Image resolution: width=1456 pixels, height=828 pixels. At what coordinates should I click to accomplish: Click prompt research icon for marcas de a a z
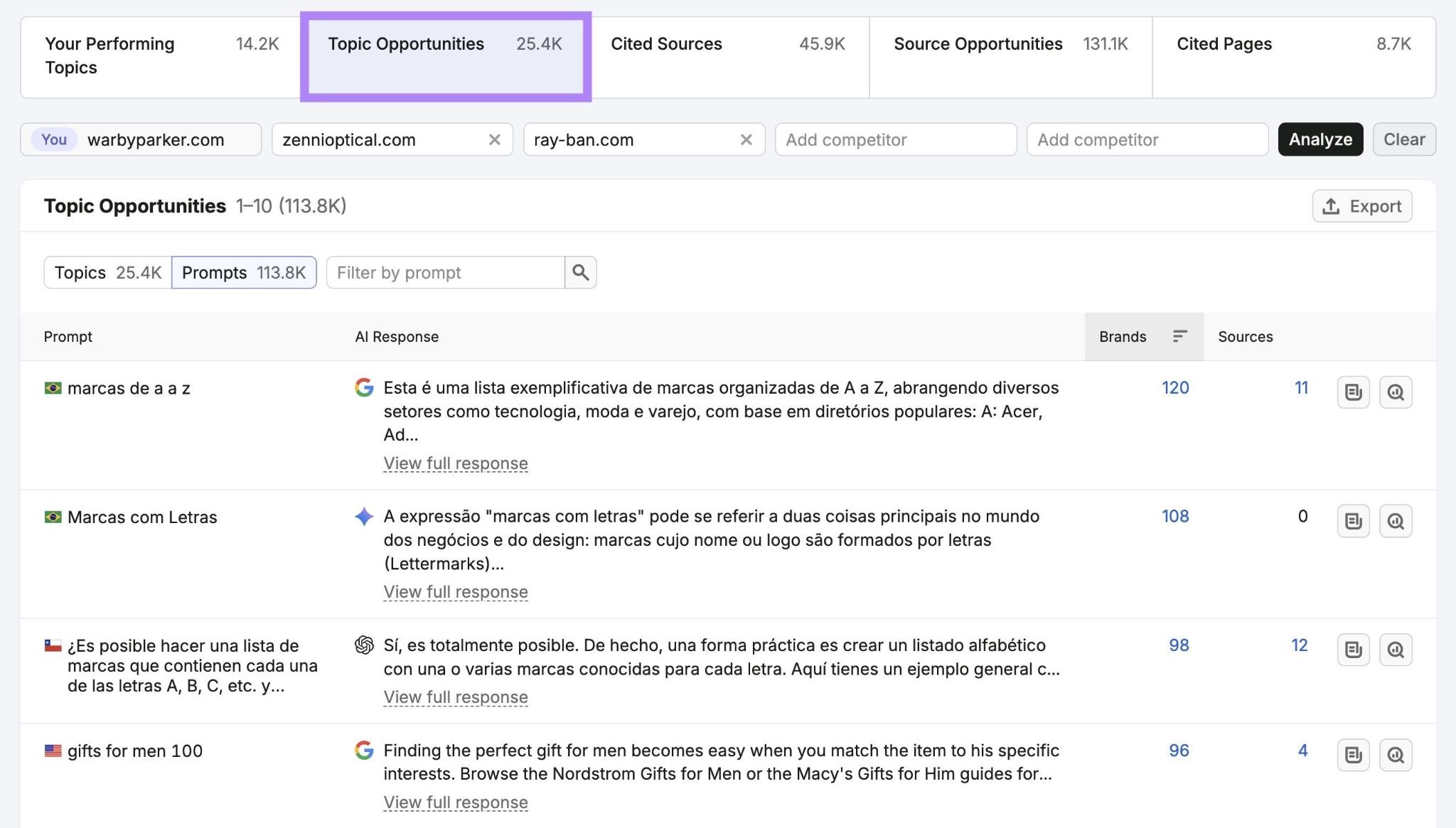coord(1396,392)
